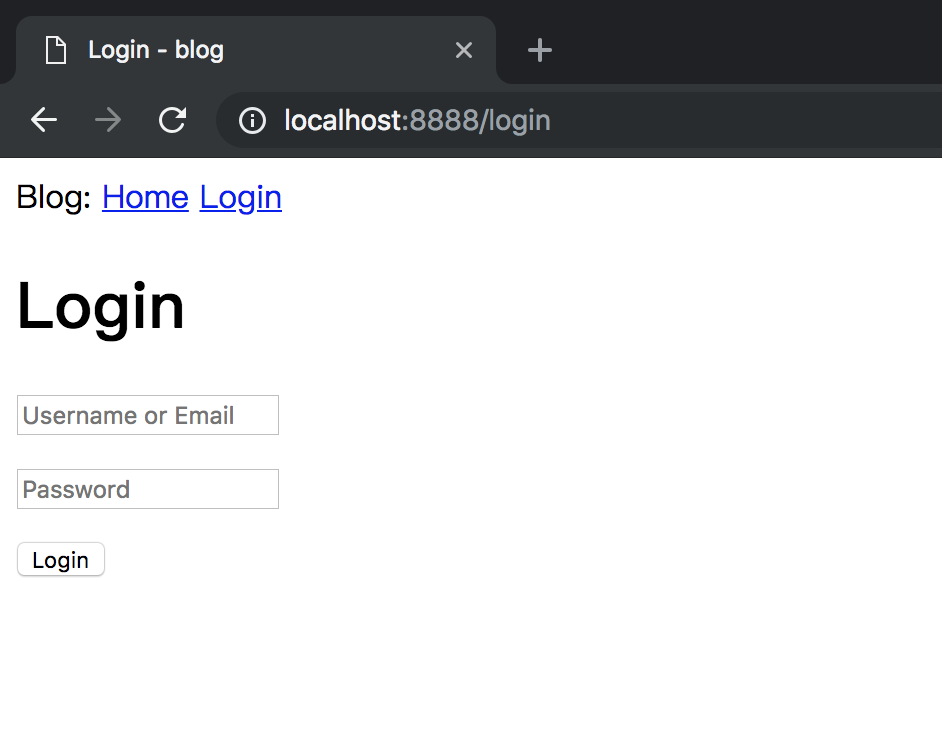View site information for localhost
The height and width of the screenshot is (744, 942).
(x=252, y=121)
